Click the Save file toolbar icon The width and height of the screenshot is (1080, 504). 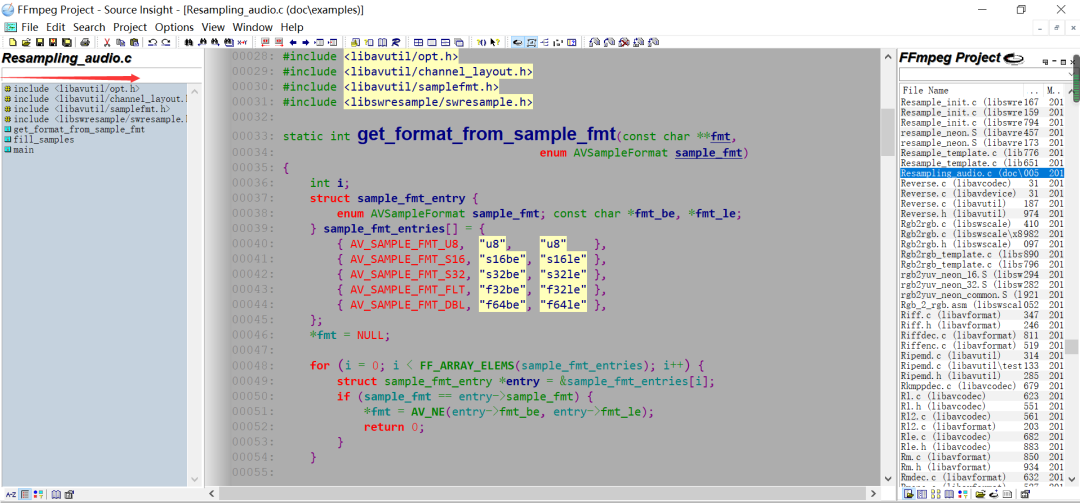tap(39, 42)
